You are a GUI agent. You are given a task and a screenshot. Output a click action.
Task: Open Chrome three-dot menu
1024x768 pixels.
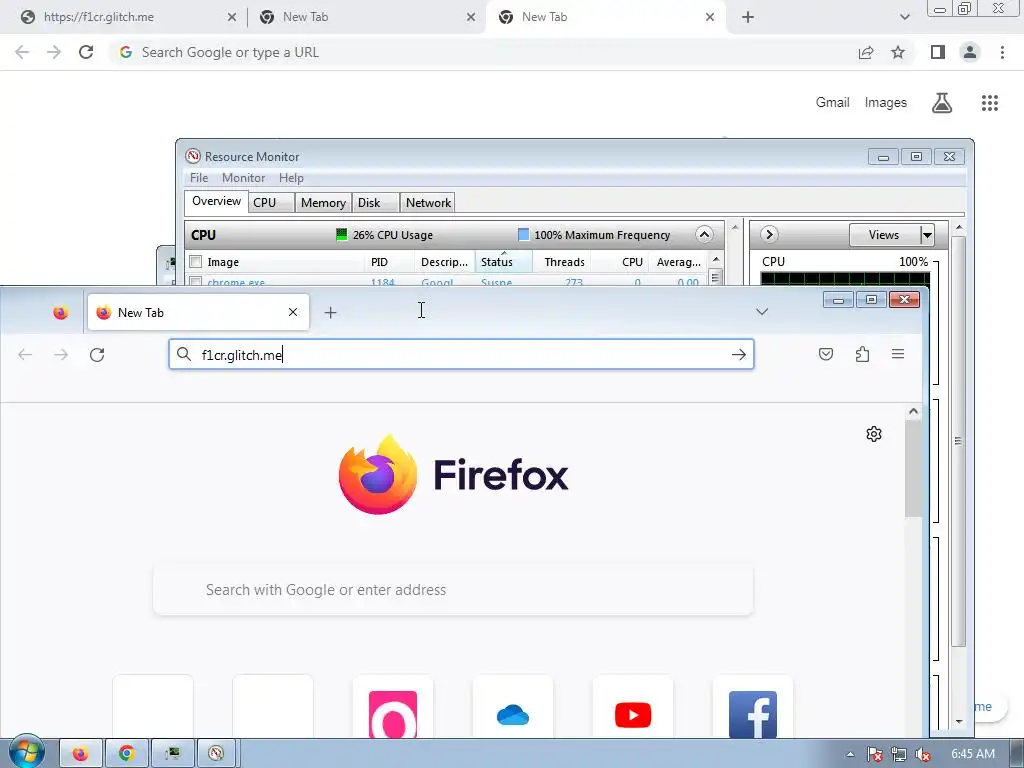click(1002, 52)
